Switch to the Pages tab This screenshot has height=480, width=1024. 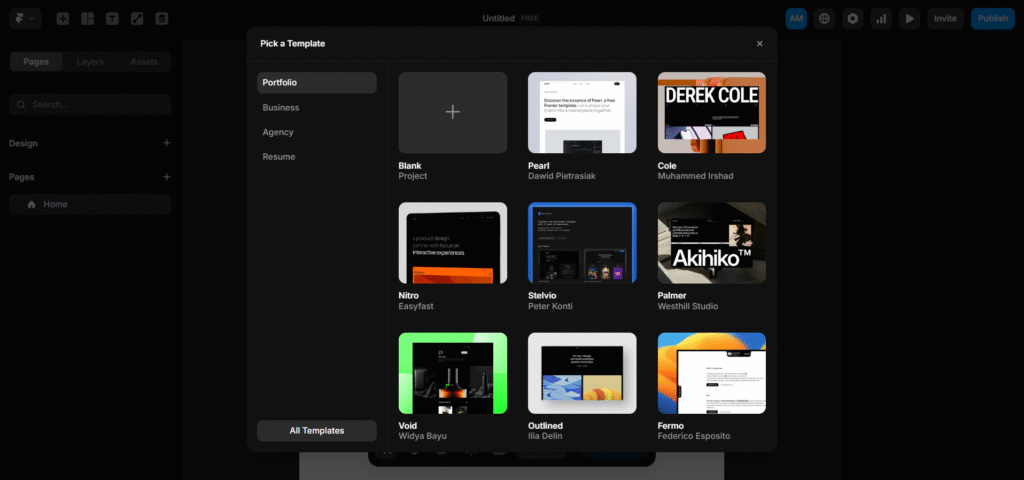pos(37,61)
